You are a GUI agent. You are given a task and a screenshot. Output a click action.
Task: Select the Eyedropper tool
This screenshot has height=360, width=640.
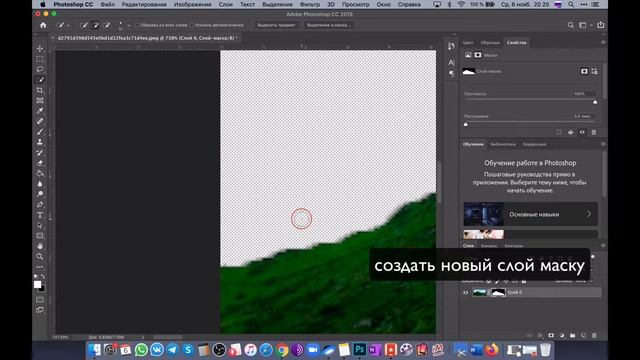pyautogui.click(x=40, y=111)
